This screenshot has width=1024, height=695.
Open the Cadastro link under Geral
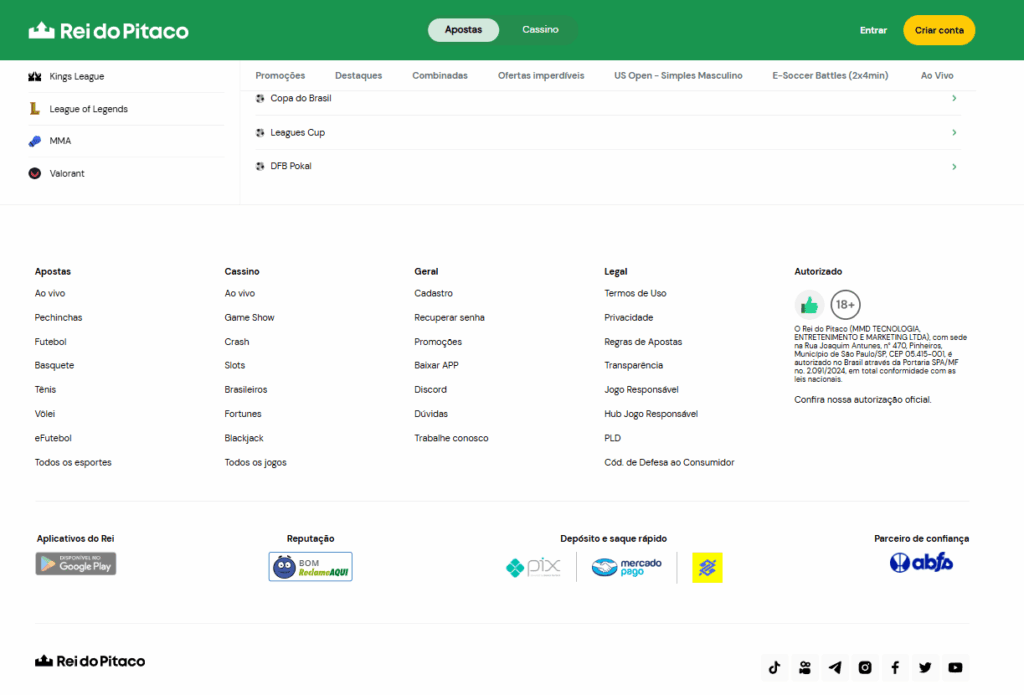tap(433, 293)
